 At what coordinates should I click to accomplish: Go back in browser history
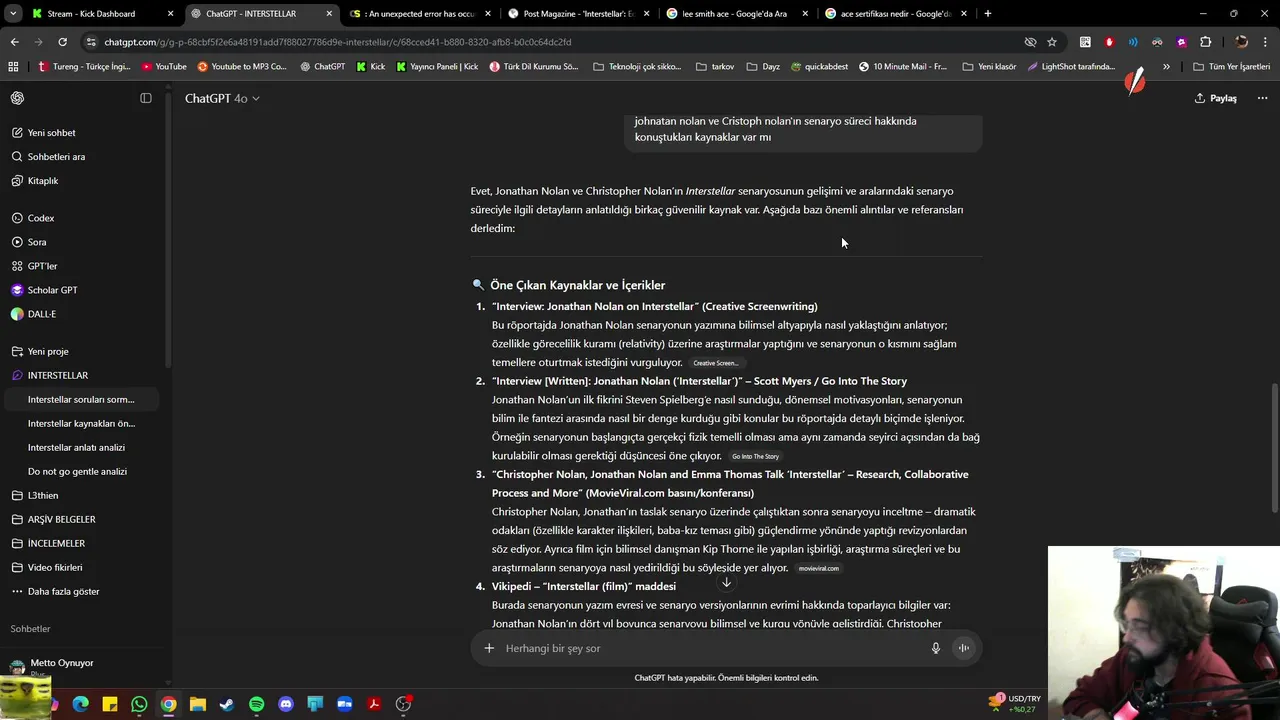14,42
